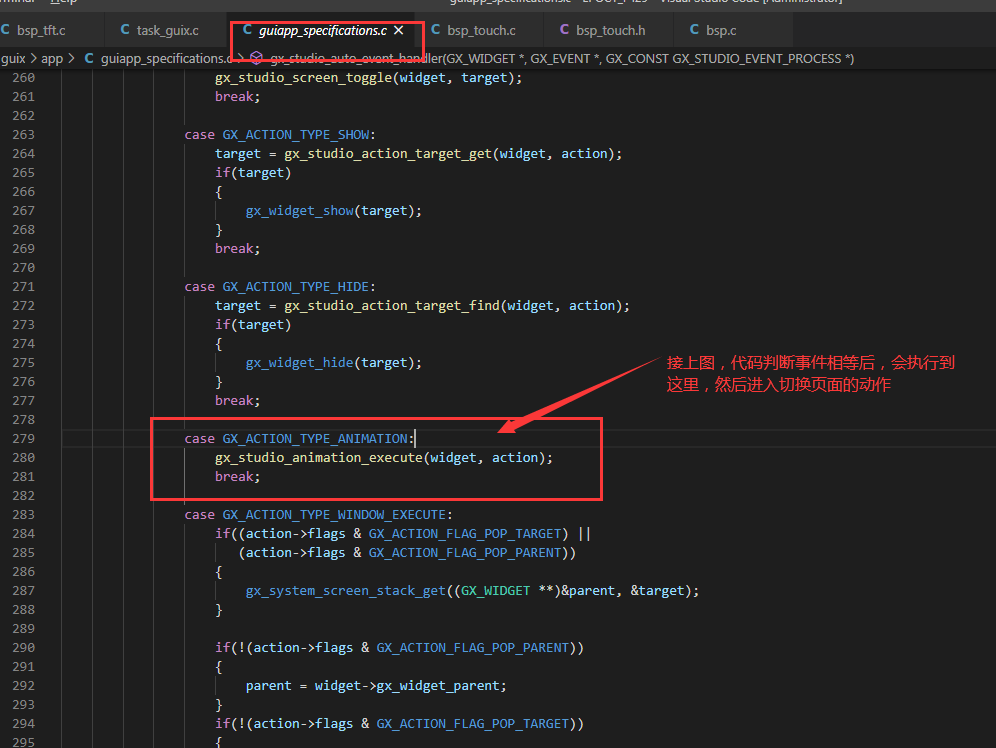
Task: Click 'GX_ACTION_FLAG_POP_PARENT' on line 285
Action: click(465, 552)
